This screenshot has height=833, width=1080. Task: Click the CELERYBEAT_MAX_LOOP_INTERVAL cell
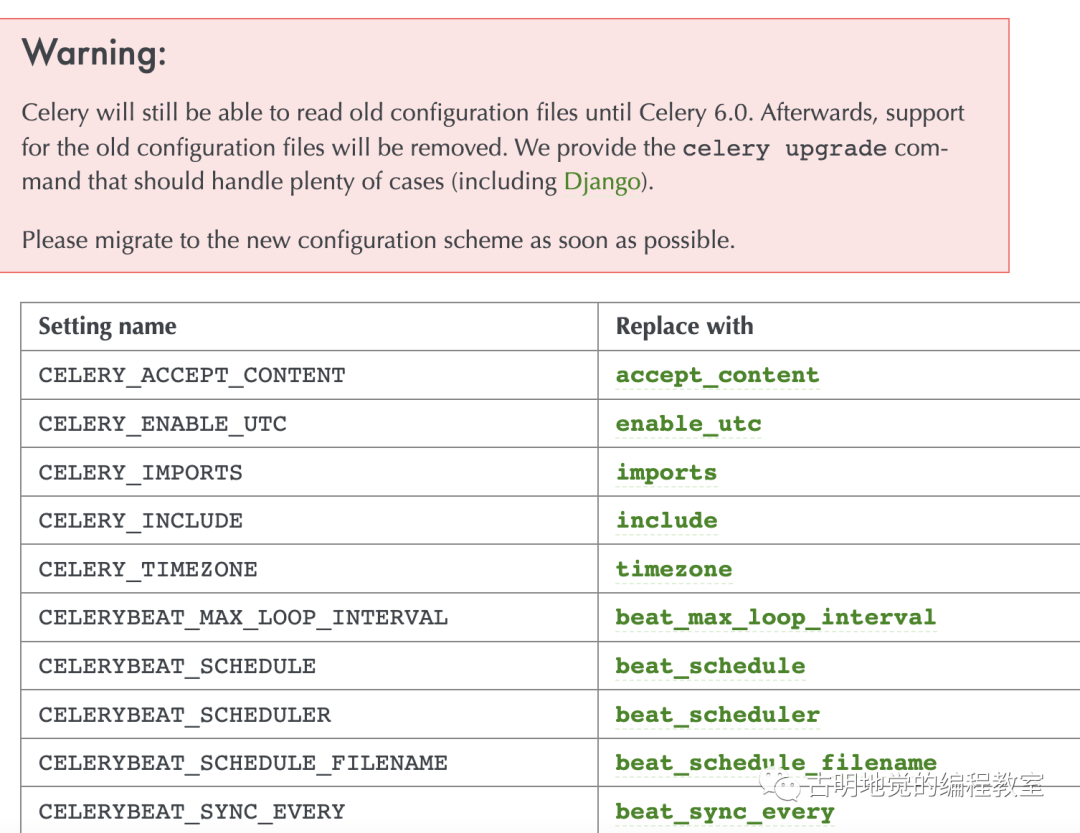coord(243,617)
